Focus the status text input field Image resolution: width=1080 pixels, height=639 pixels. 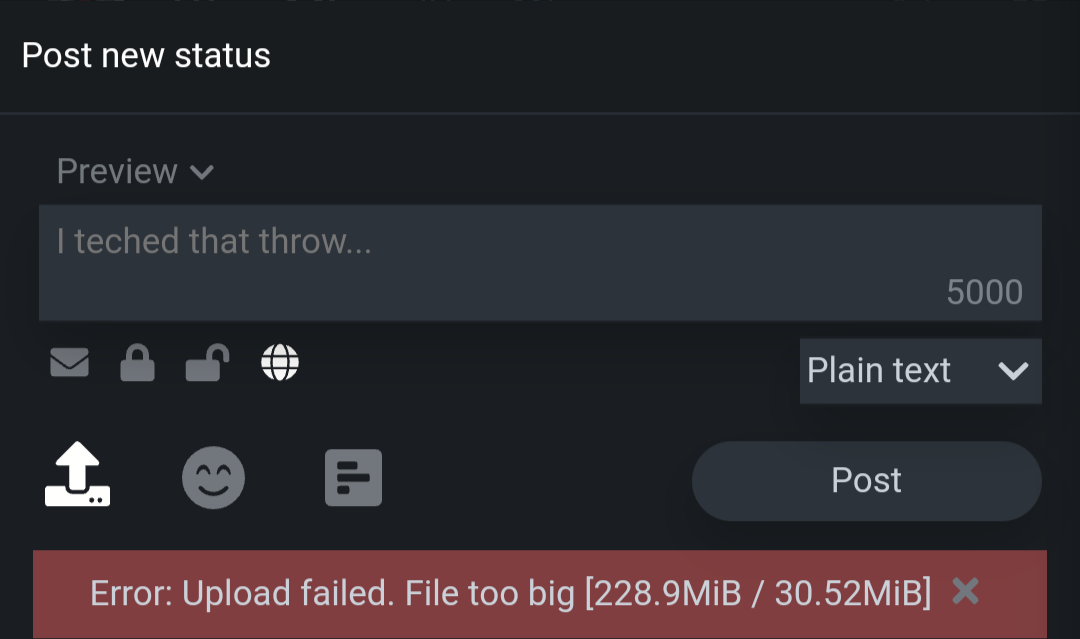pyautogui.click(x=540, y=263)
